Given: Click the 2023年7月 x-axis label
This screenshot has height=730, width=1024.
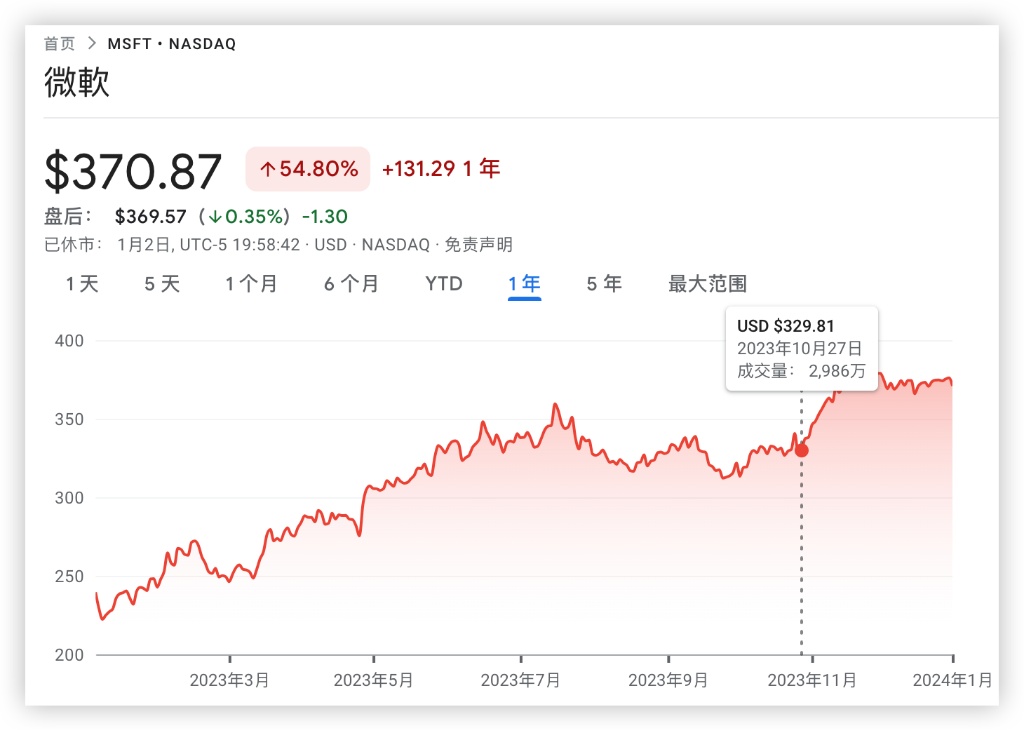Looking at the screenshot, I should (520, 680).
